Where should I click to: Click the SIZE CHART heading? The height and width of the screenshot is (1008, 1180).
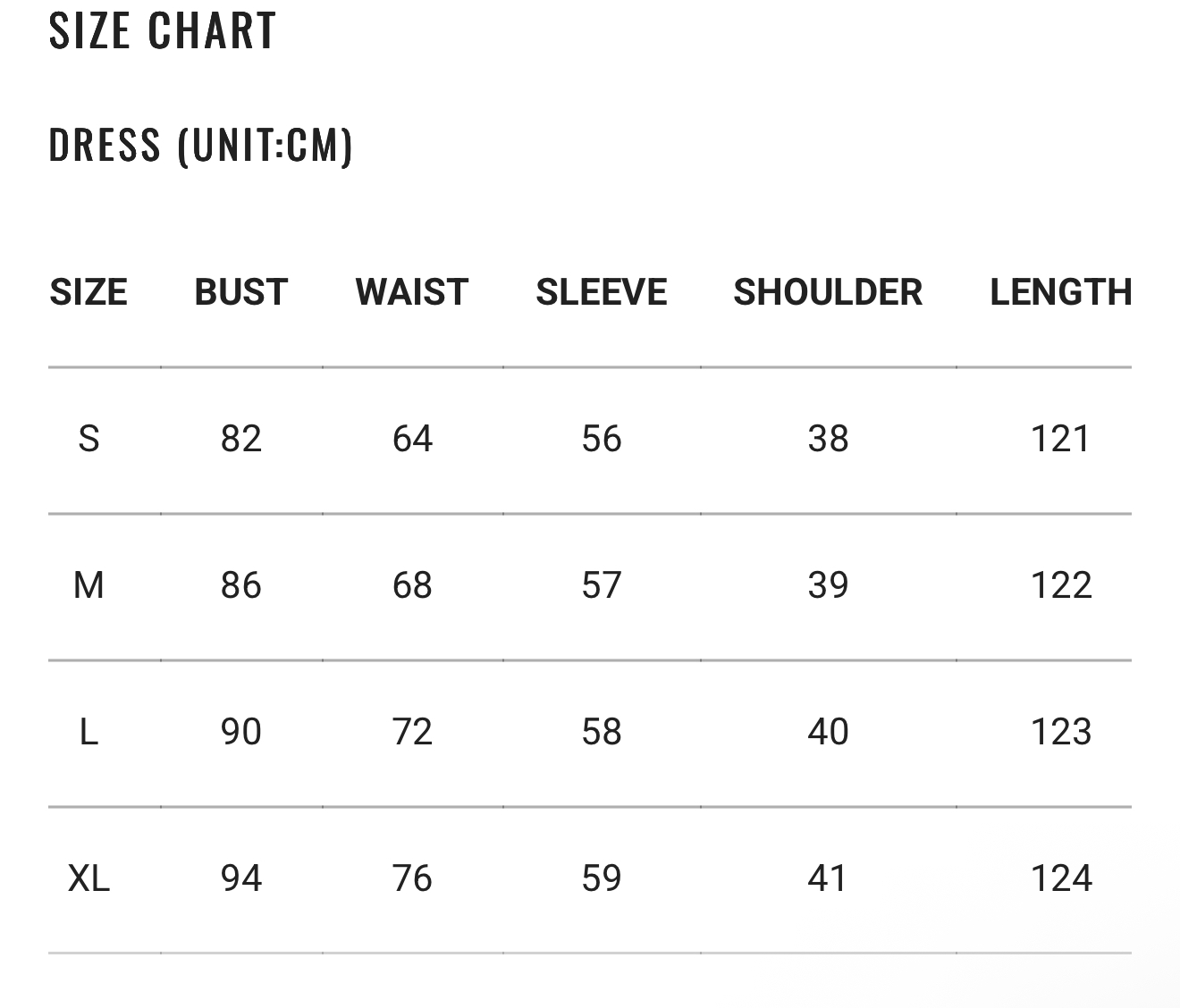(162, 29)
